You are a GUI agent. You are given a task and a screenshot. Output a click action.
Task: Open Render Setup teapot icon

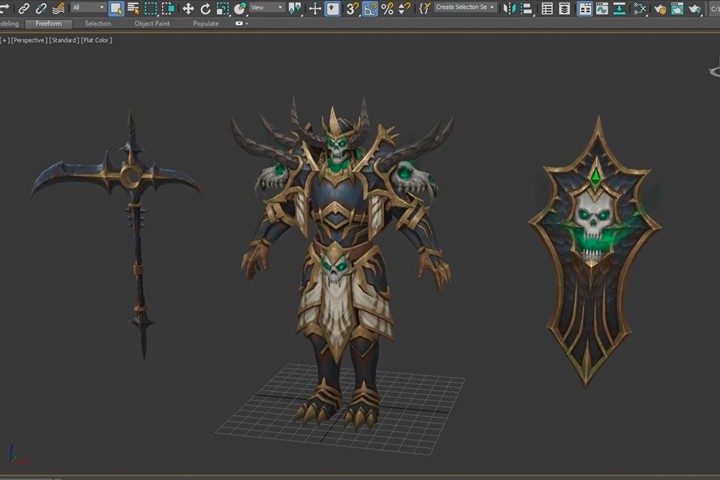(660, 8)
